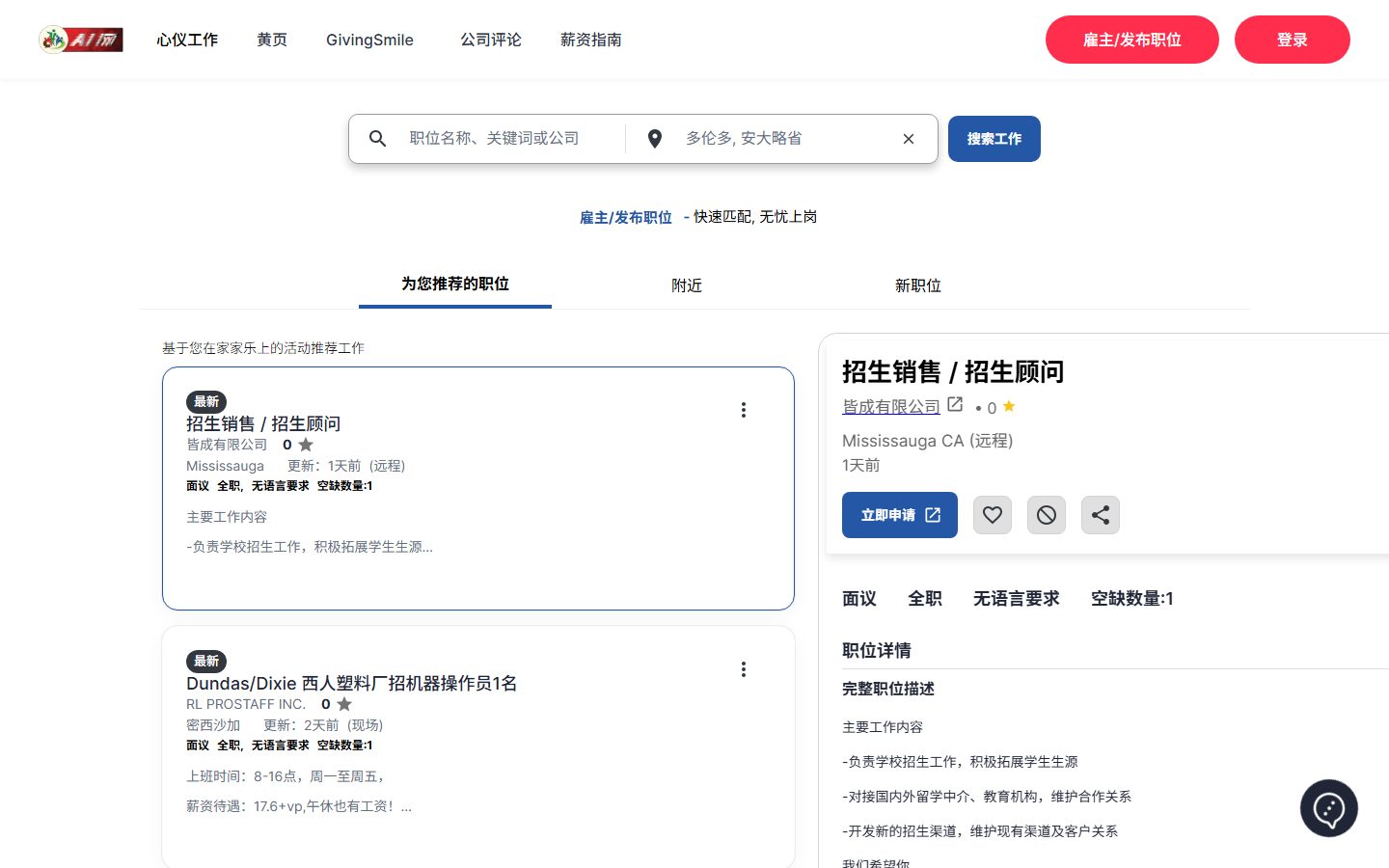1389x868 pixels.
Task: Save the job with the heart icon
Action: point(993,515)
